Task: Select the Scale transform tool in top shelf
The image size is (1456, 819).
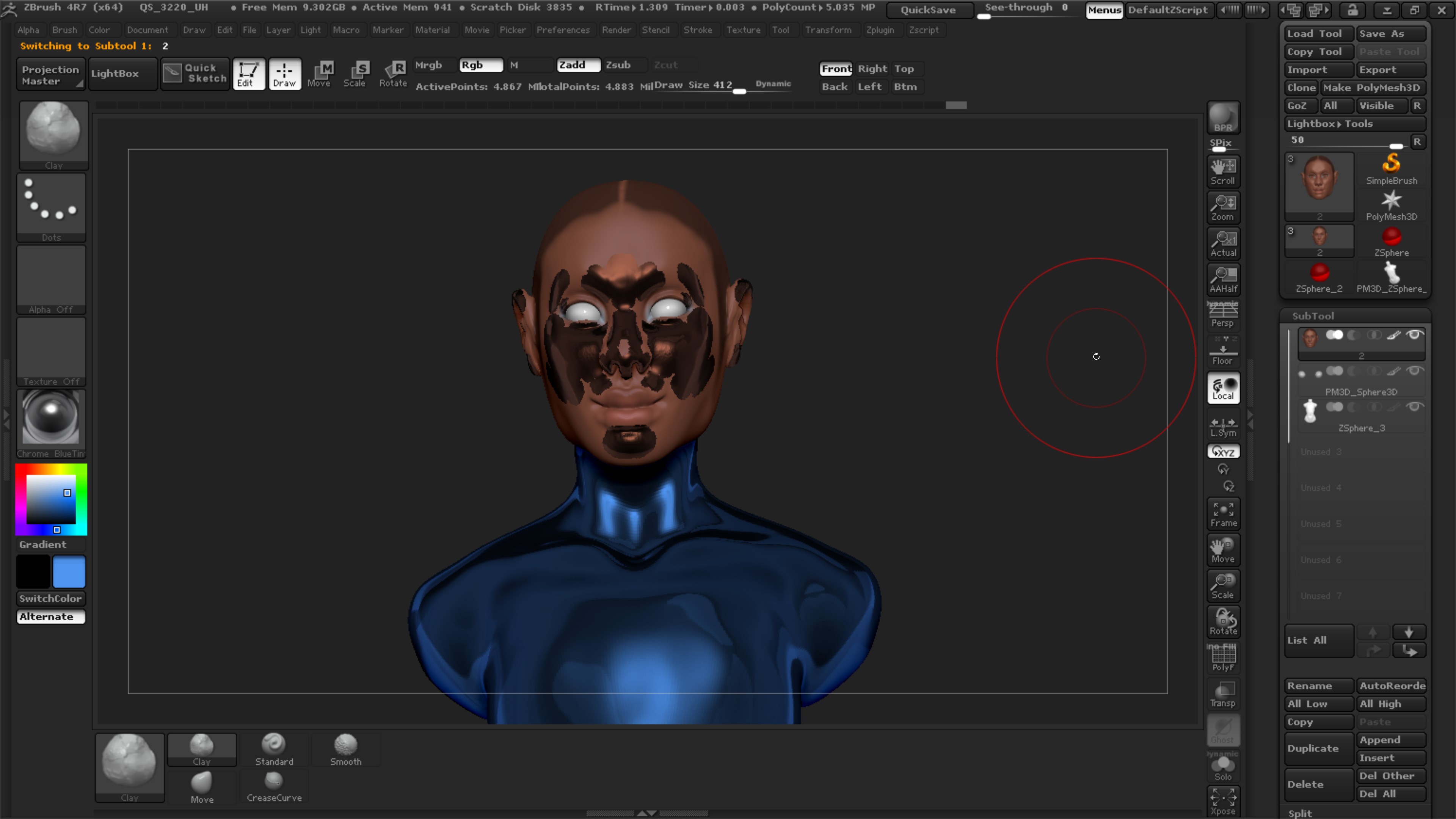Action: pos(356,74)
